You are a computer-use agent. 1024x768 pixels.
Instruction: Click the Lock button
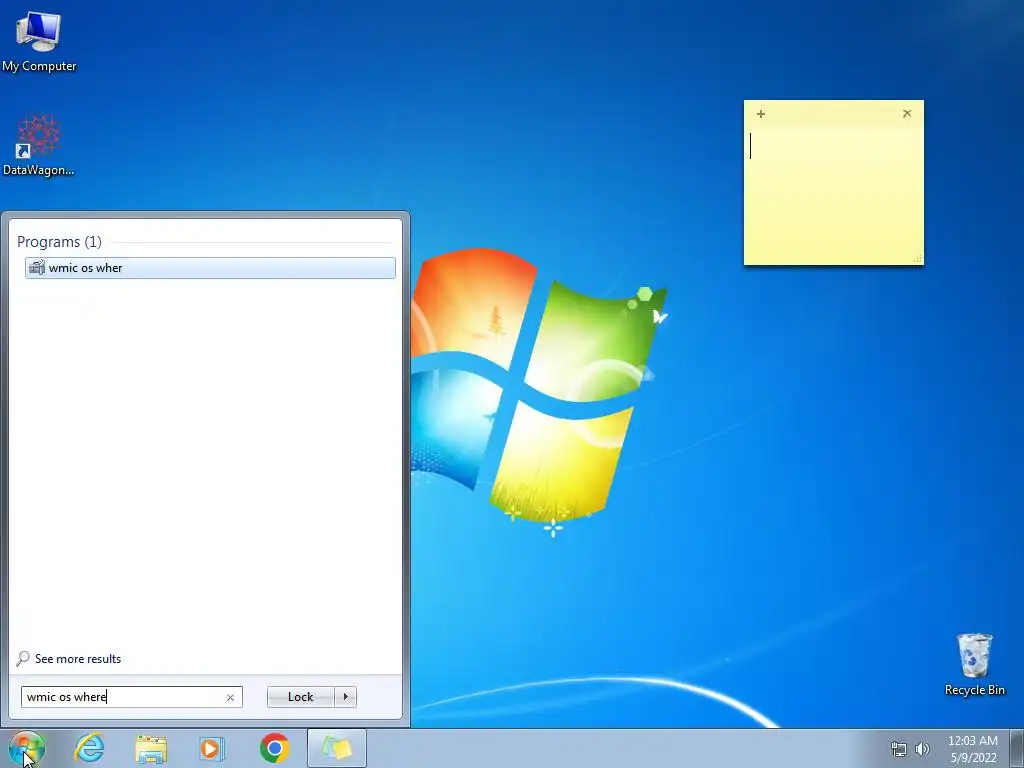click(300, 697)
